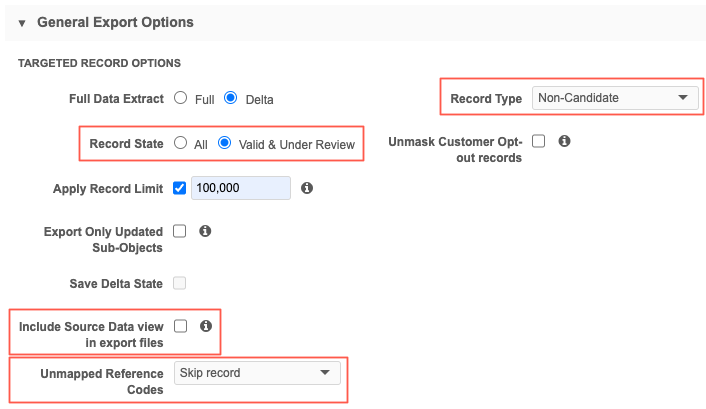
Task: Select the Delta data extract option
Action: (230, 98)
